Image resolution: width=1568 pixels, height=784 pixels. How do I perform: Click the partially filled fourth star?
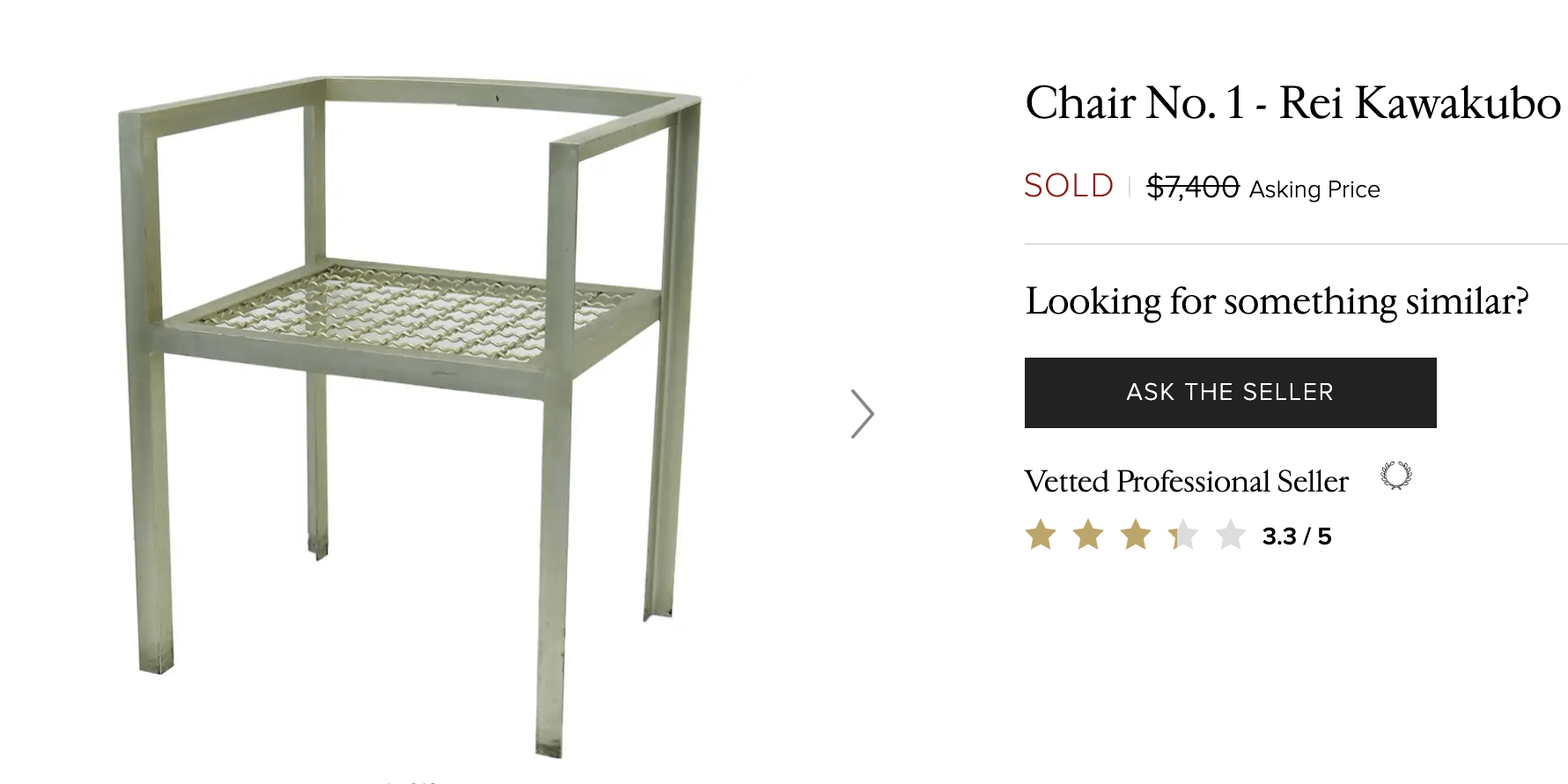[1183, 535]
